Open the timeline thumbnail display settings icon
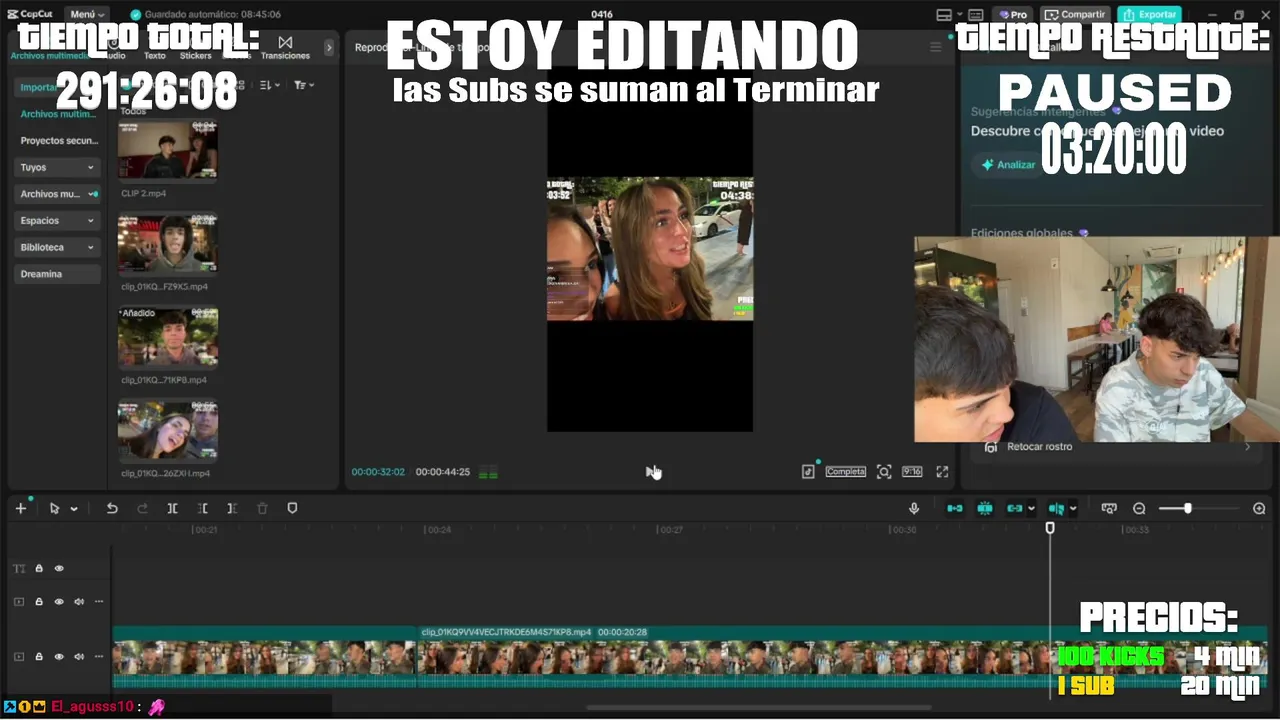The image size is (1280, 720). click(x=1108, y=508)
